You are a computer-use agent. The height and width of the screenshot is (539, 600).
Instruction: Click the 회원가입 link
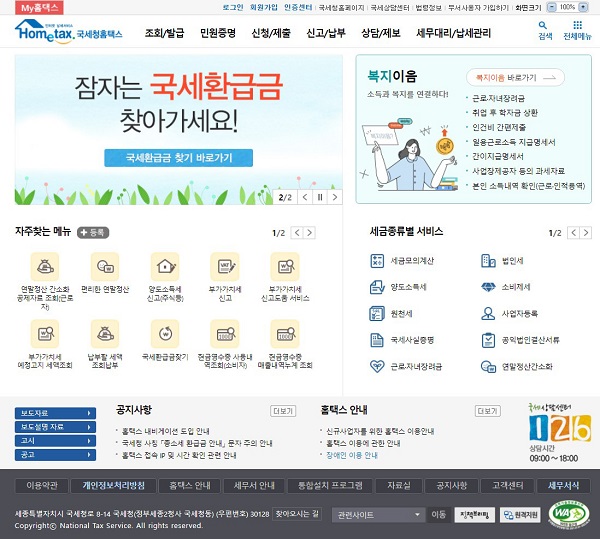[x=264, y=7]
